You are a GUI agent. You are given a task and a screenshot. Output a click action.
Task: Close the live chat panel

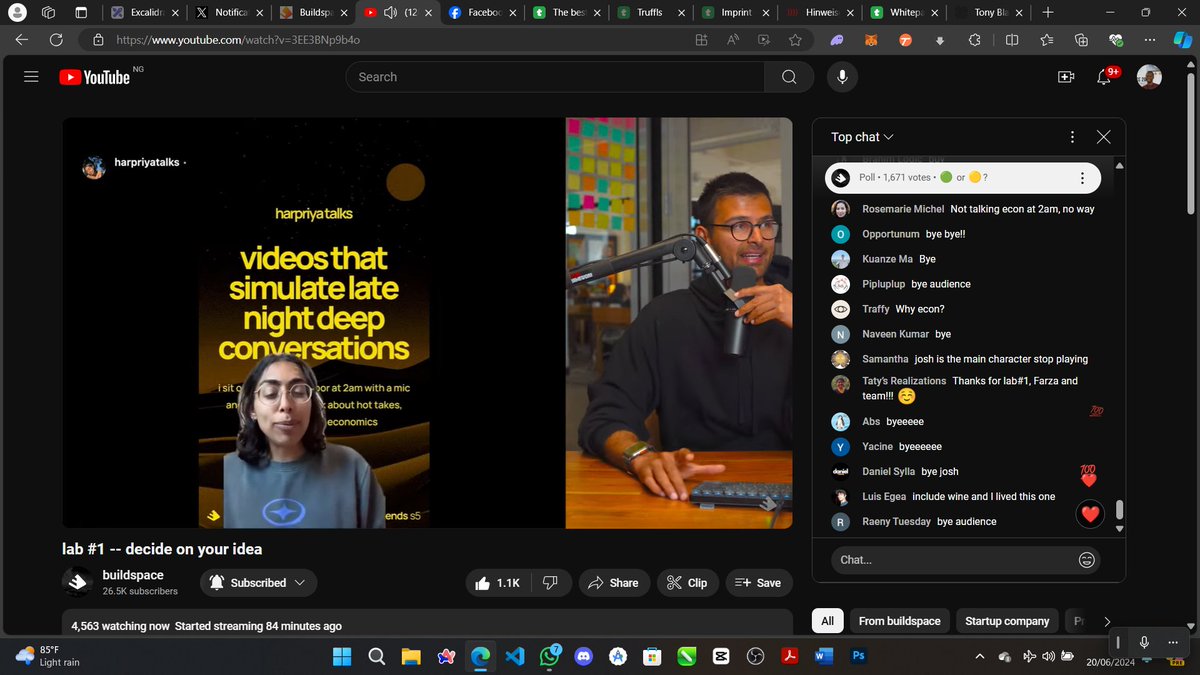pyautogui.click(x=1103, y=137)
